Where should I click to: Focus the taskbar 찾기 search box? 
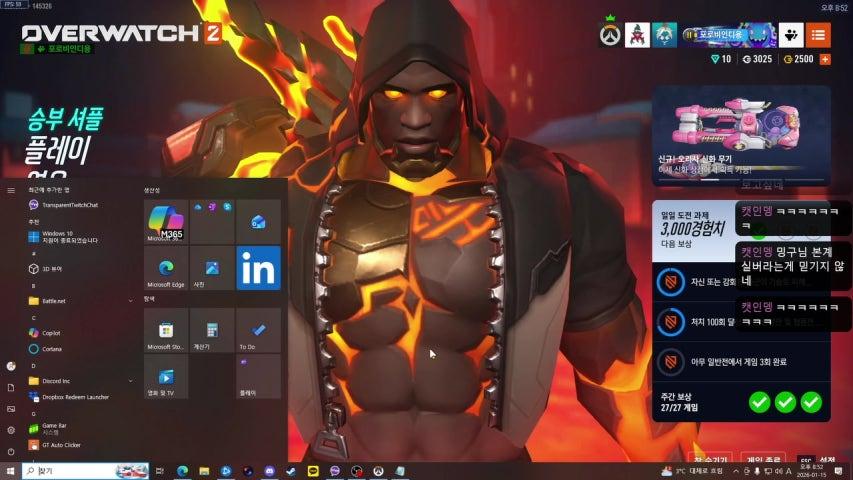pos(85,471)
